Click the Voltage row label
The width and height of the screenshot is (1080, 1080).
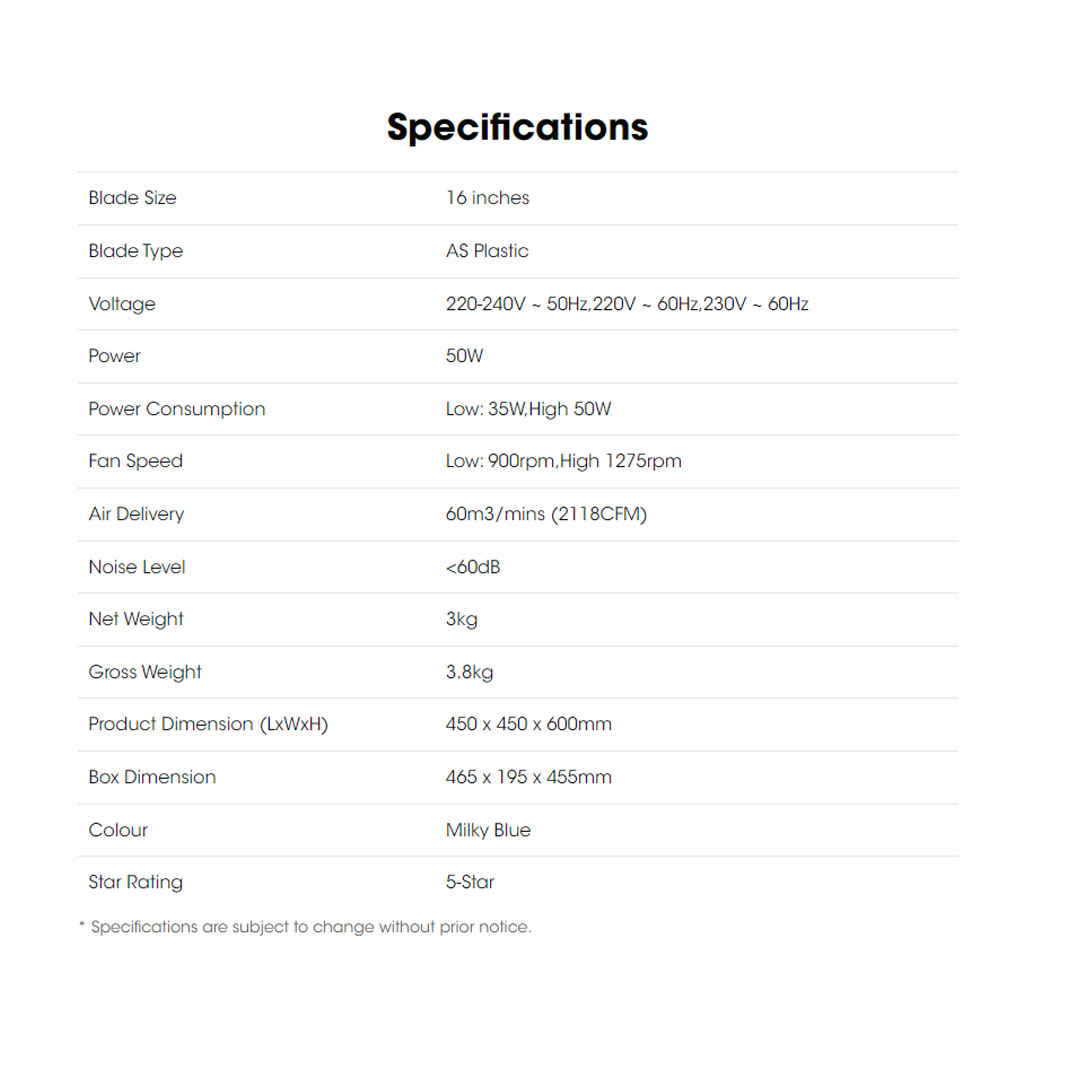click(x=122, y=304)
